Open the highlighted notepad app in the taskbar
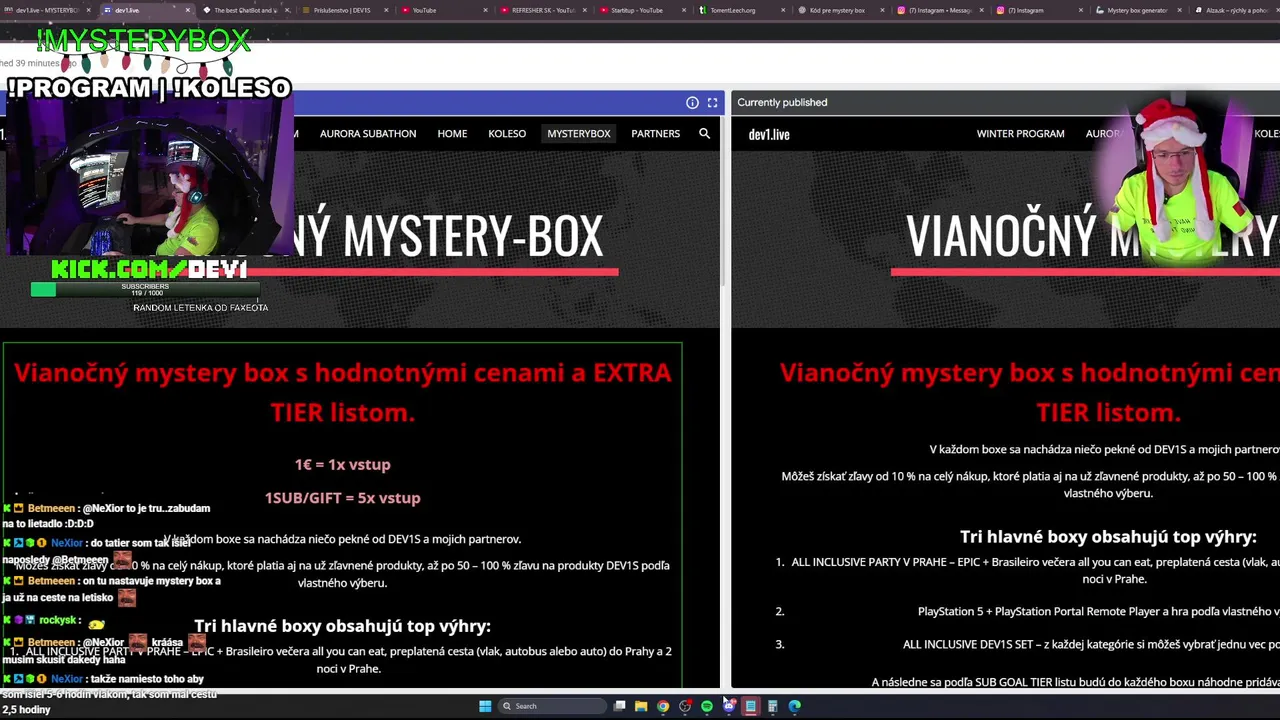 pyautogui.click(x=751, y=706)
